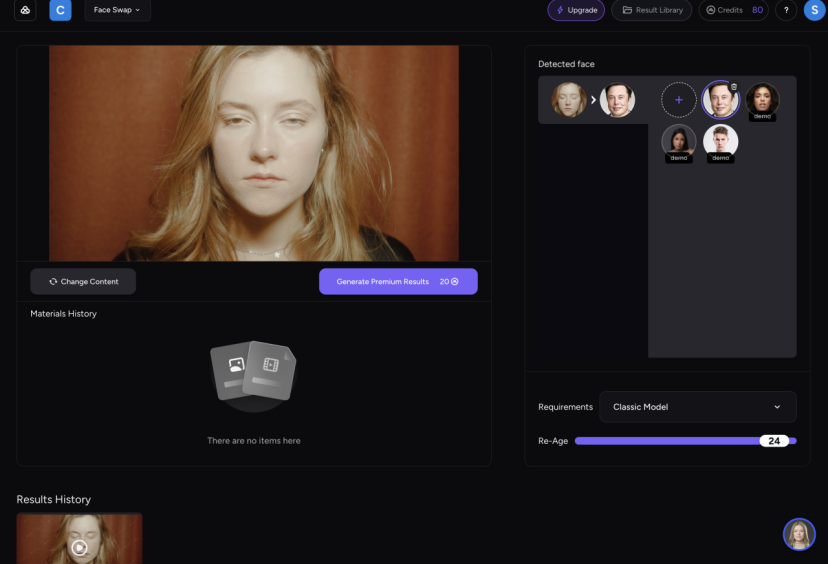Click Generate Premium Results button
828x564 pixels.
tap(398, 281)
